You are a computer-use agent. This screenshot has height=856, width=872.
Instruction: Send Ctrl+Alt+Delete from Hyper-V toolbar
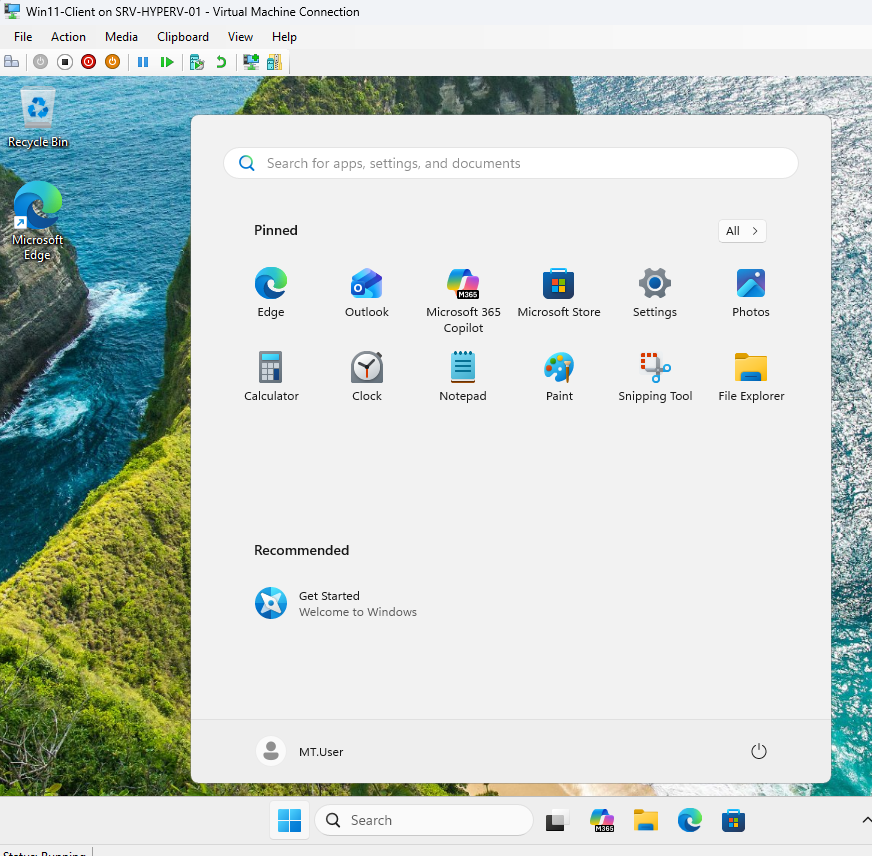coord(11,62)
